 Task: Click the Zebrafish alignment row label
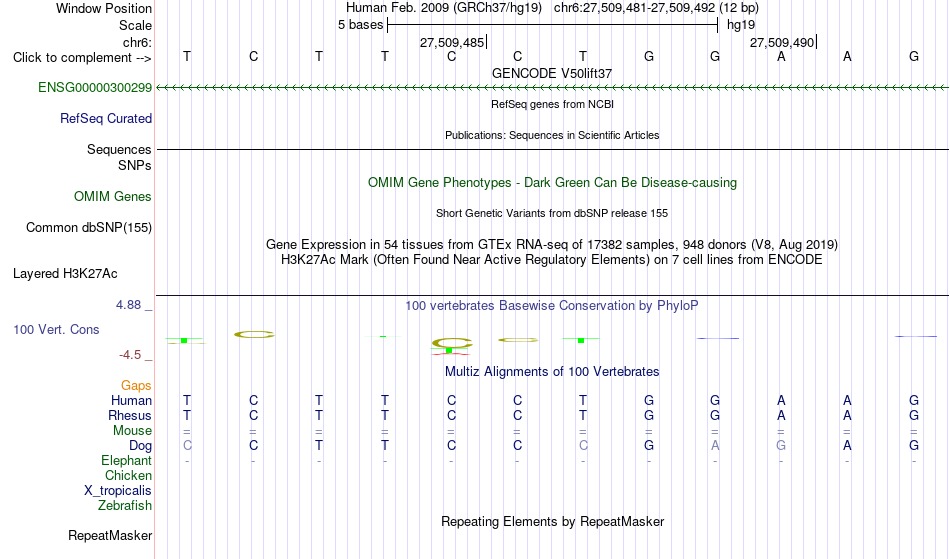[x=125, y=506]
